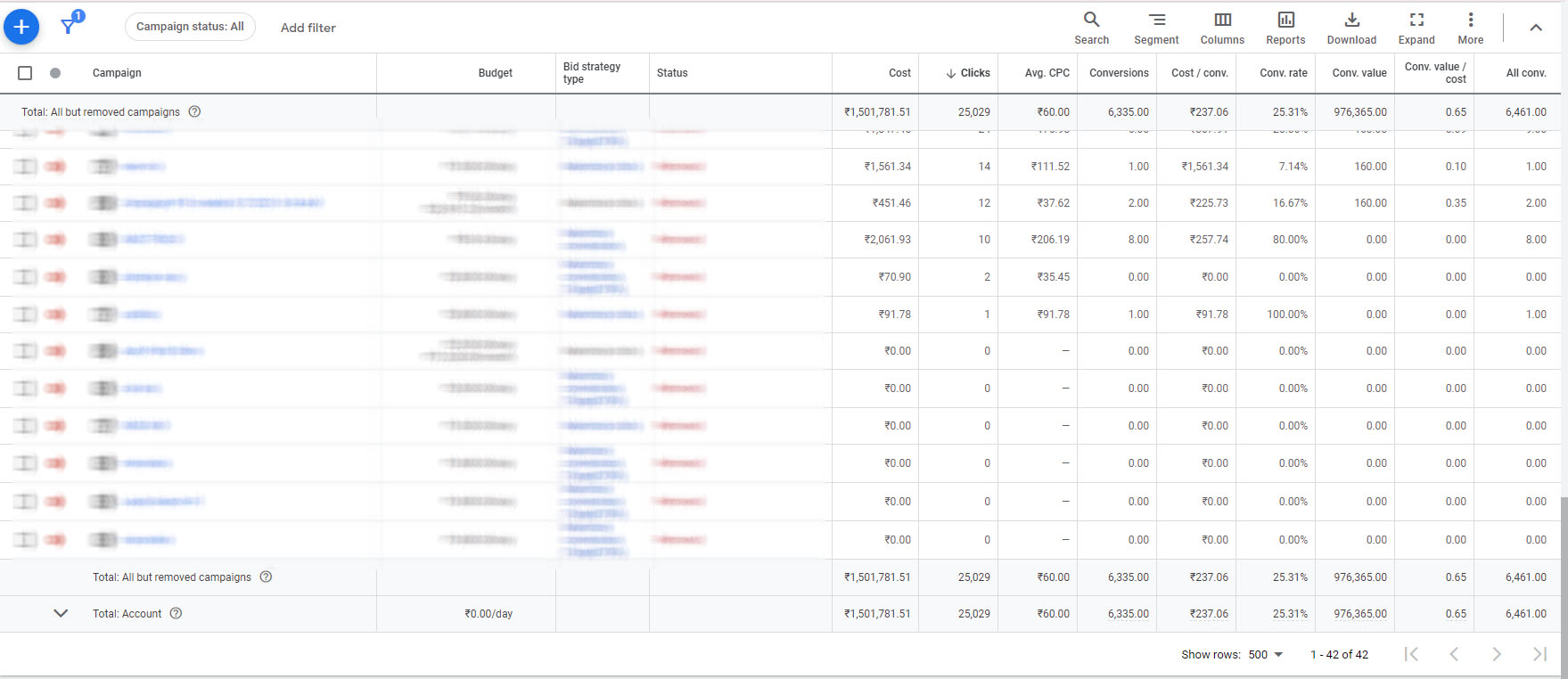Go to the previous page of results
This screenshot has height=679, width=1568.
pos(1454,654)
